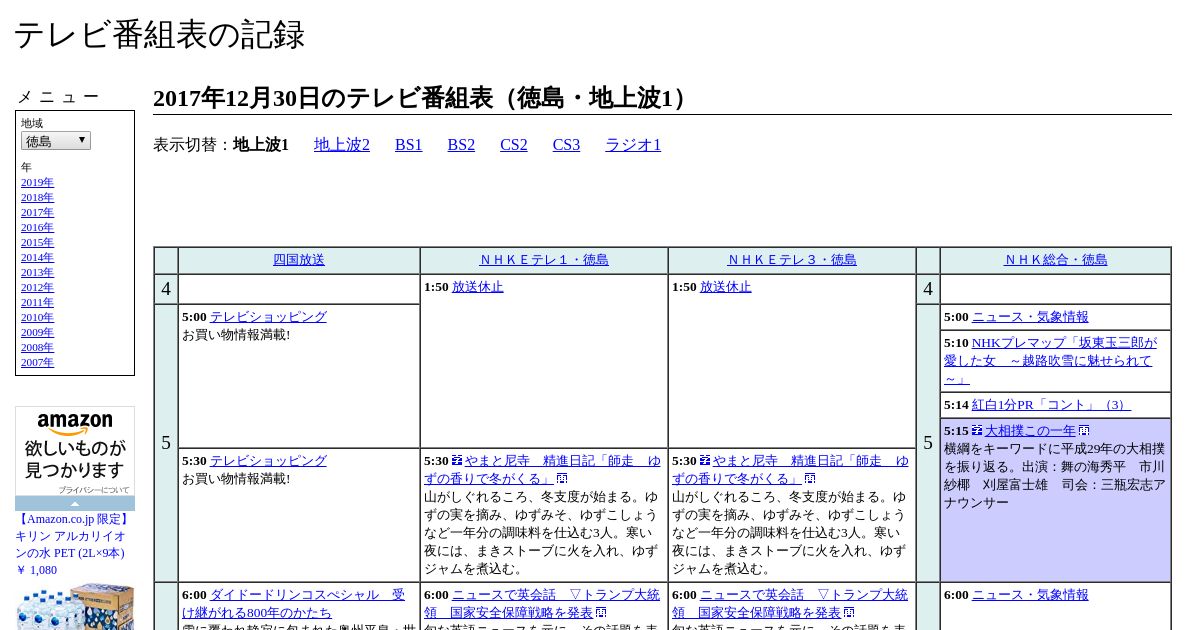Open the キリン アルカリイオンの水 product link
The width and height of the screenshot is (1200, 630).
(72, 536)
